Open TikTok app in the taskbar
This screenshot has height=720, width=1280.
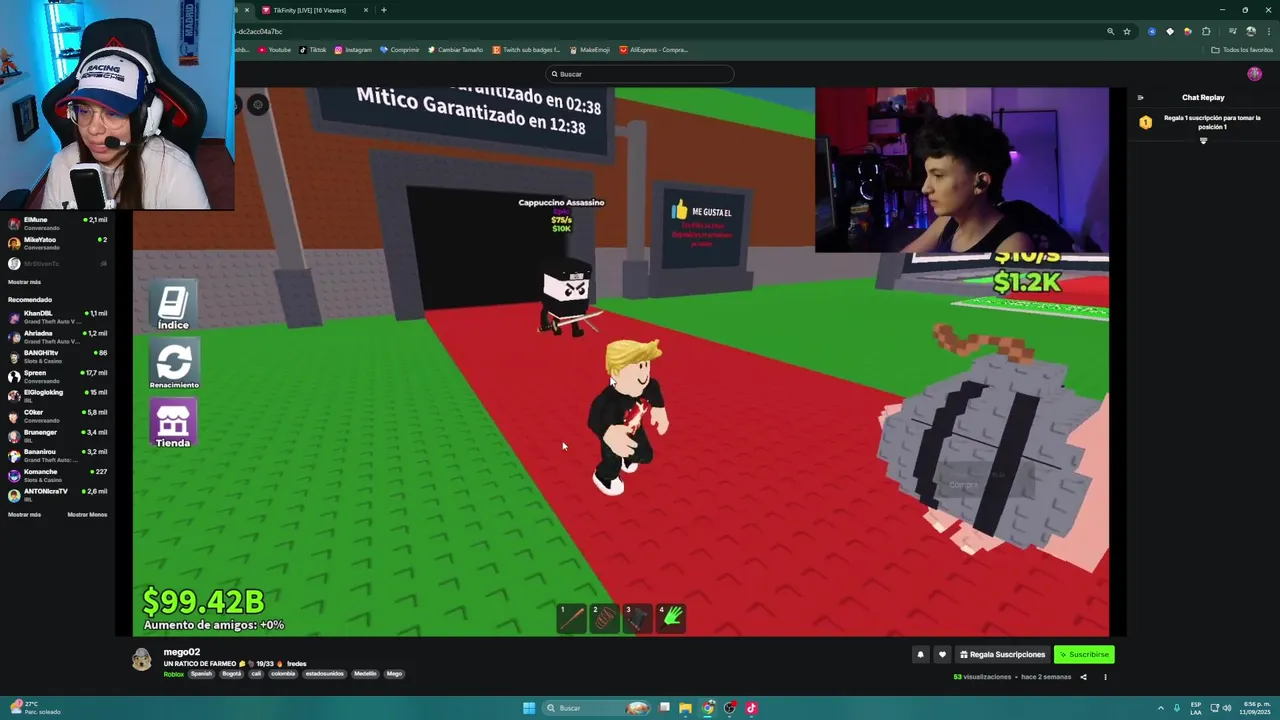(751, 708)
